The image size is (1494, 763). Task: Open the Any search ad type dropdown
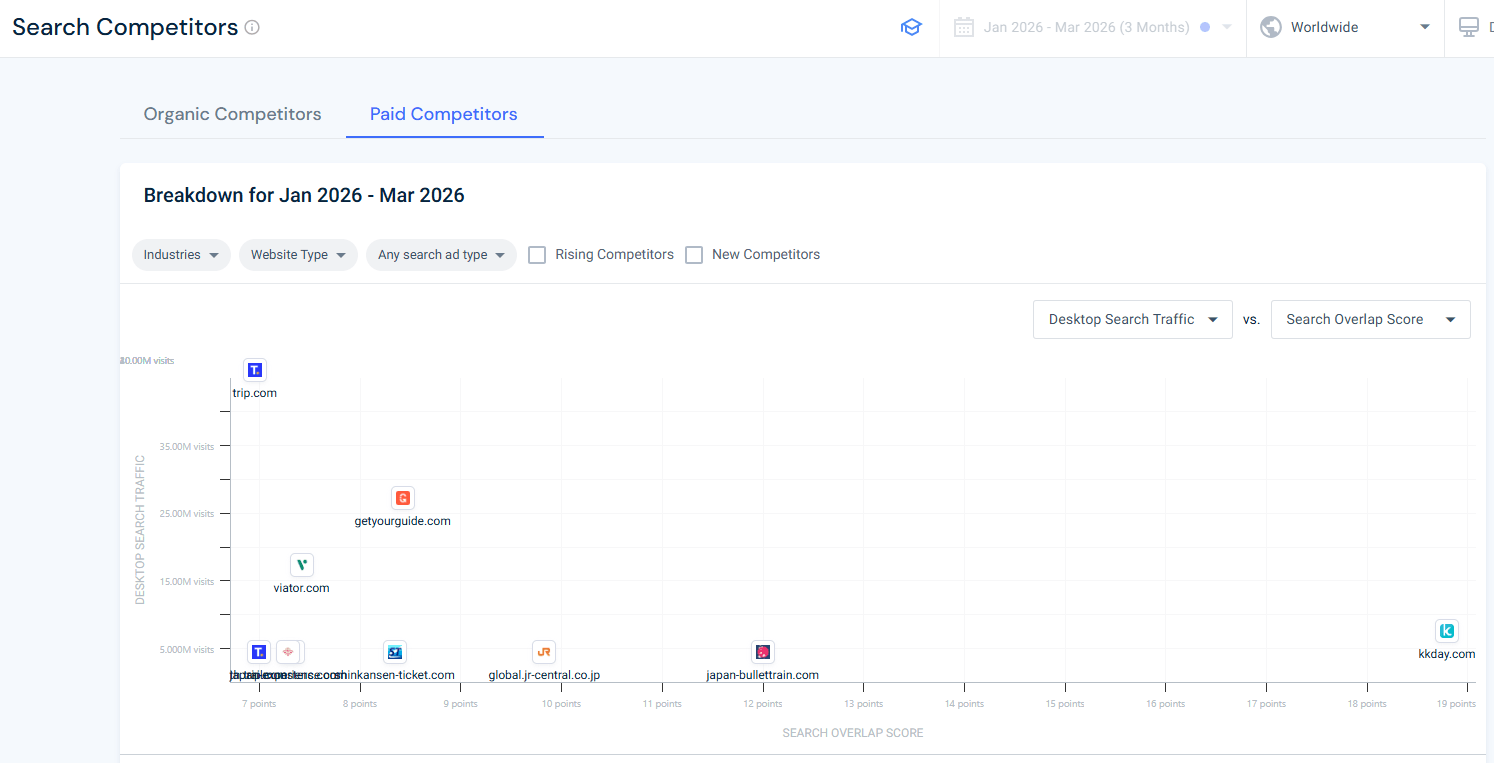[441, 255]
